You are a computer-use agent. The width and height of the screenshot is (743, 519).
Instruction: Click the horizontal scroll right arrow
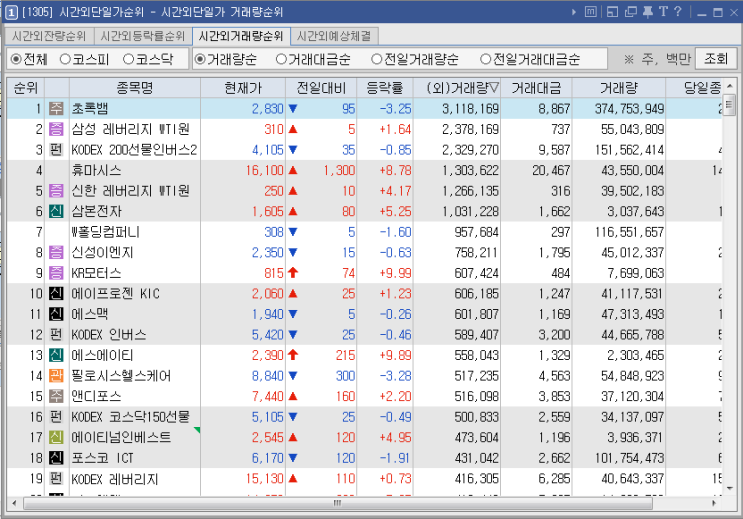tap(714, 503)
